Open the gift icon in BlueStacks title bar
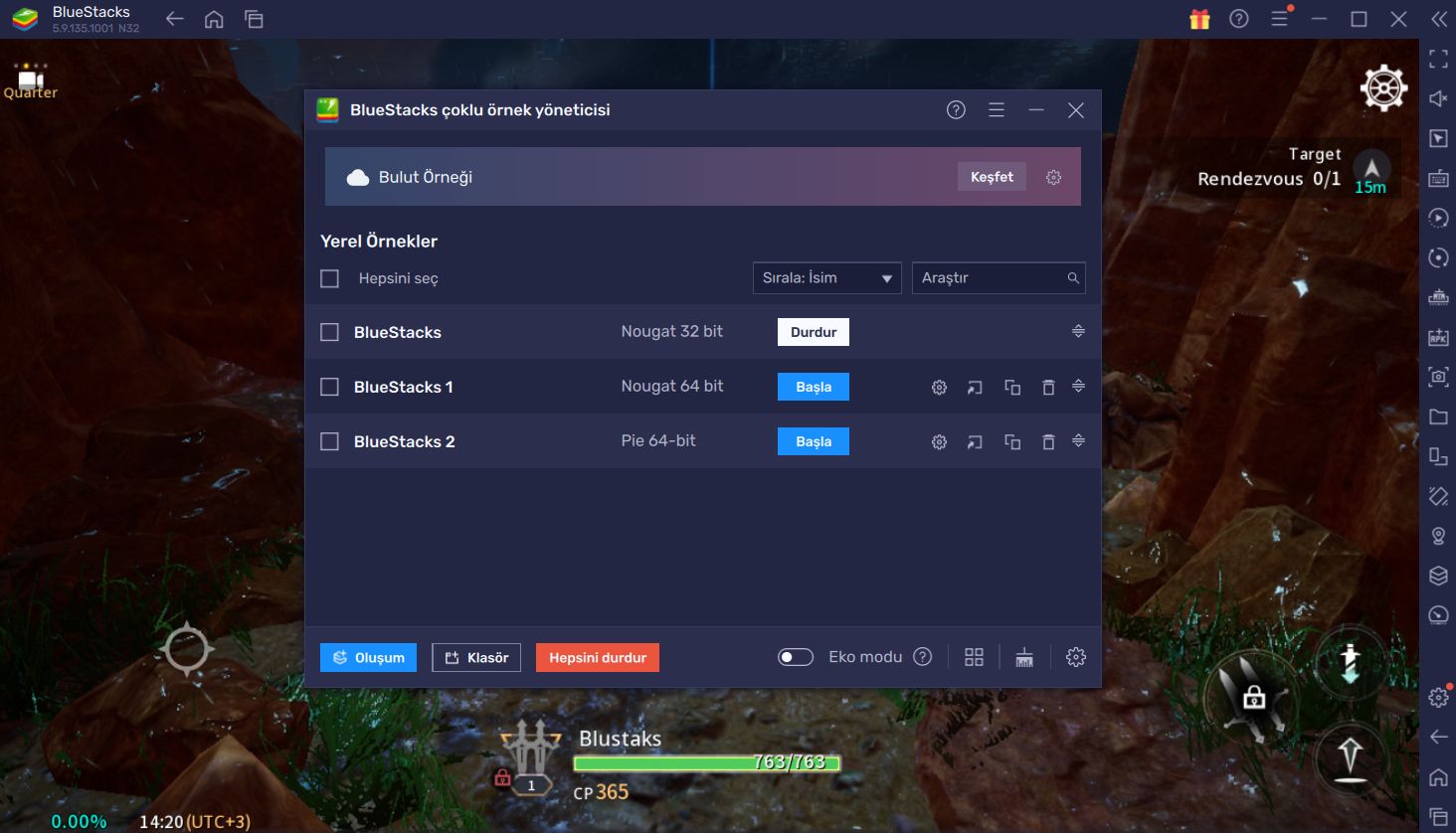Screen dimensions: 1456x833 coord(1199,19)
